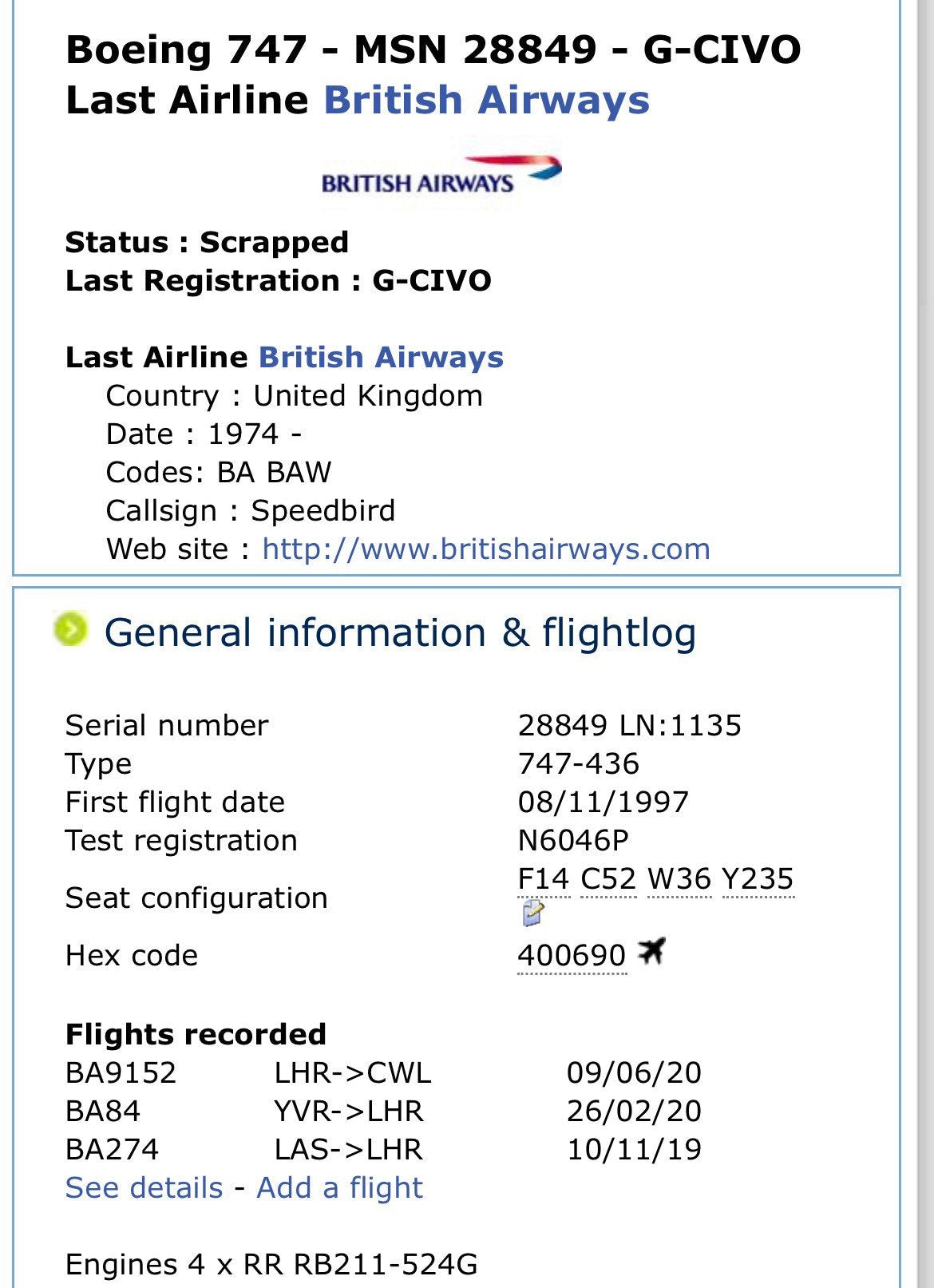
Task: Click the BA84 flight entry
Action: [102, 1112]
